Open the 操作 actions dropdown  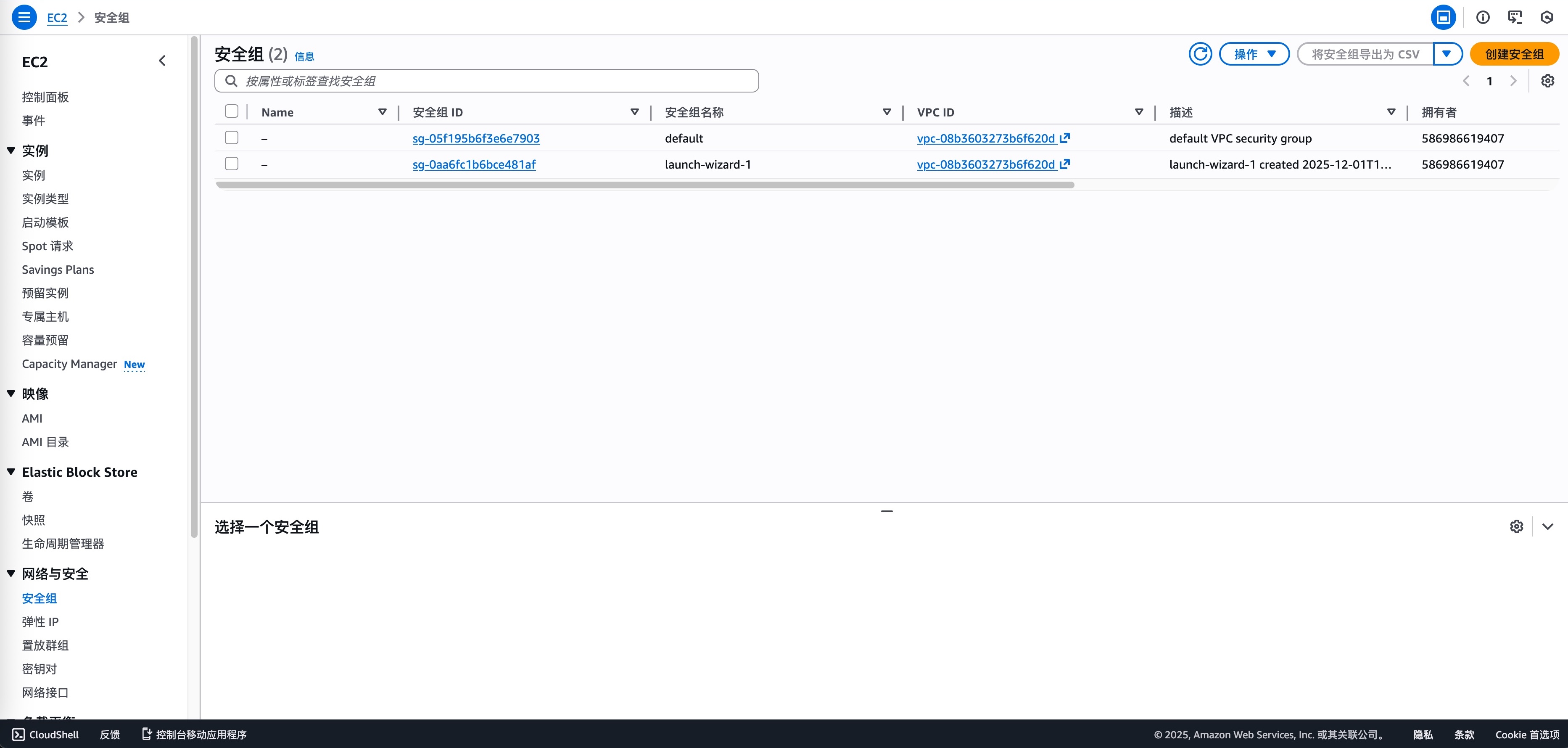click(1254, 54)
